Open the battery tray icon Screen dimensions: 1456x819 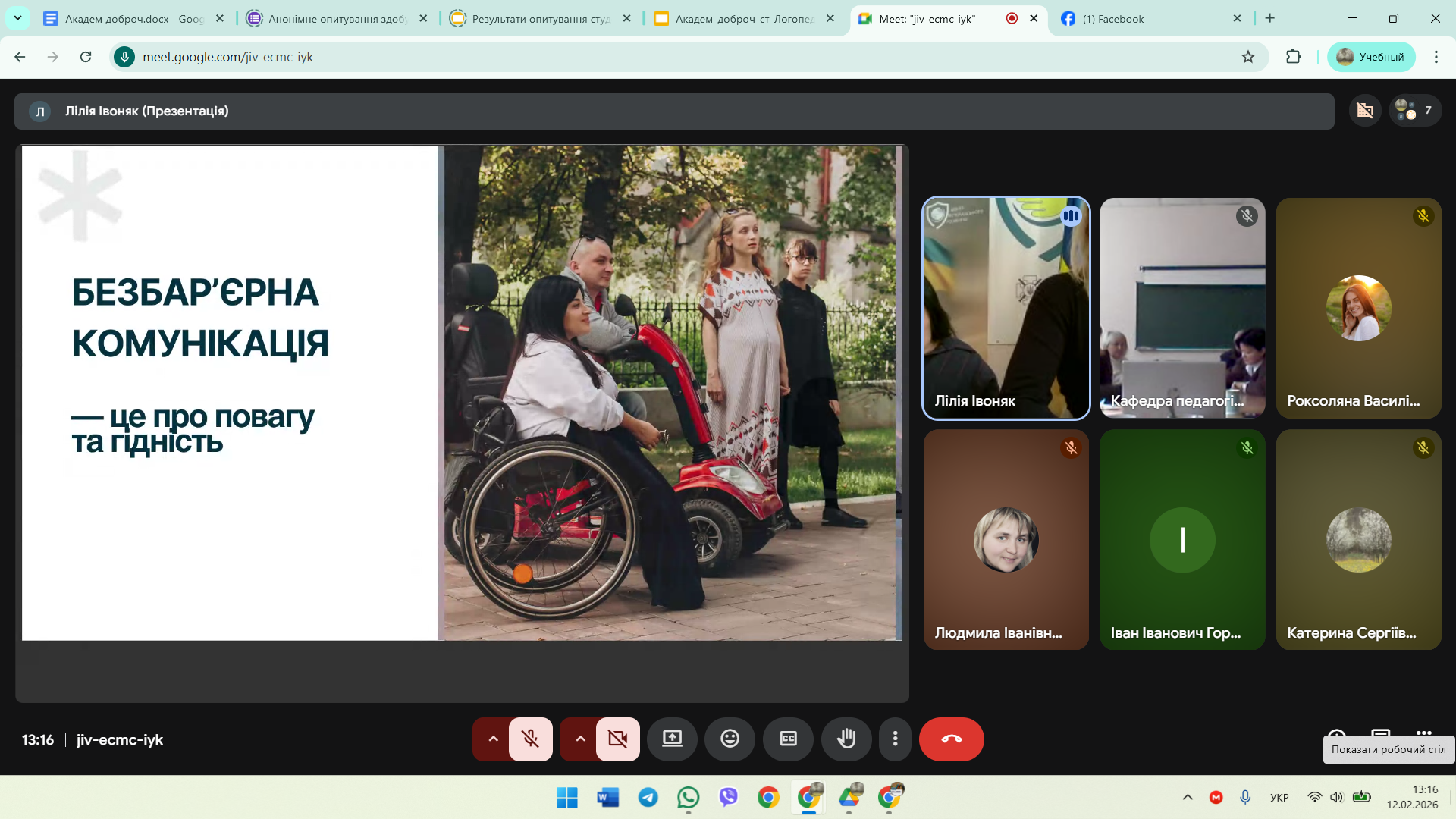tap(1362, 798)
